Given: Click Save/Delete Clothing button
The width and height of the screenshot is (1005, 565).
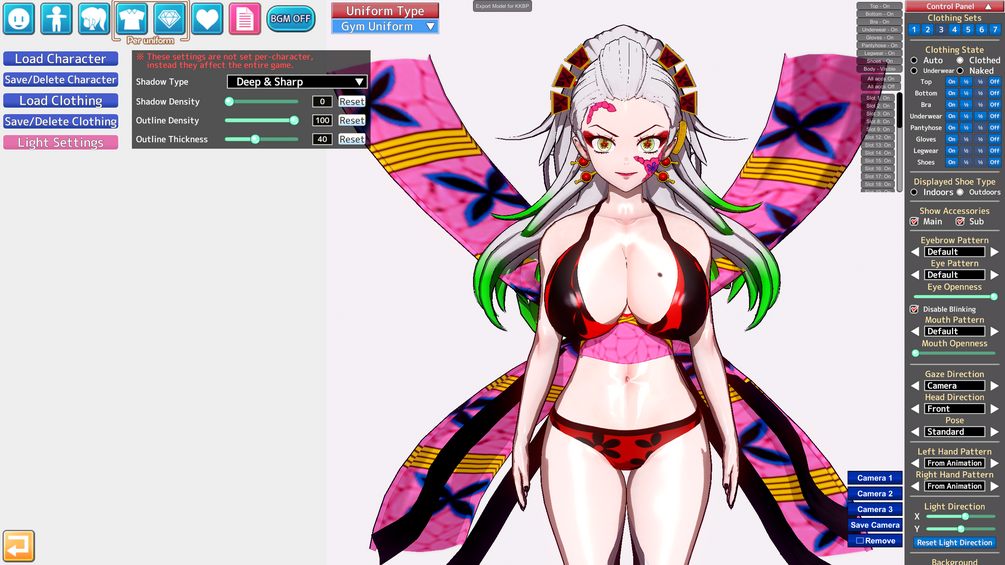Looking at the screenshot, I should (x=60, y=121).
